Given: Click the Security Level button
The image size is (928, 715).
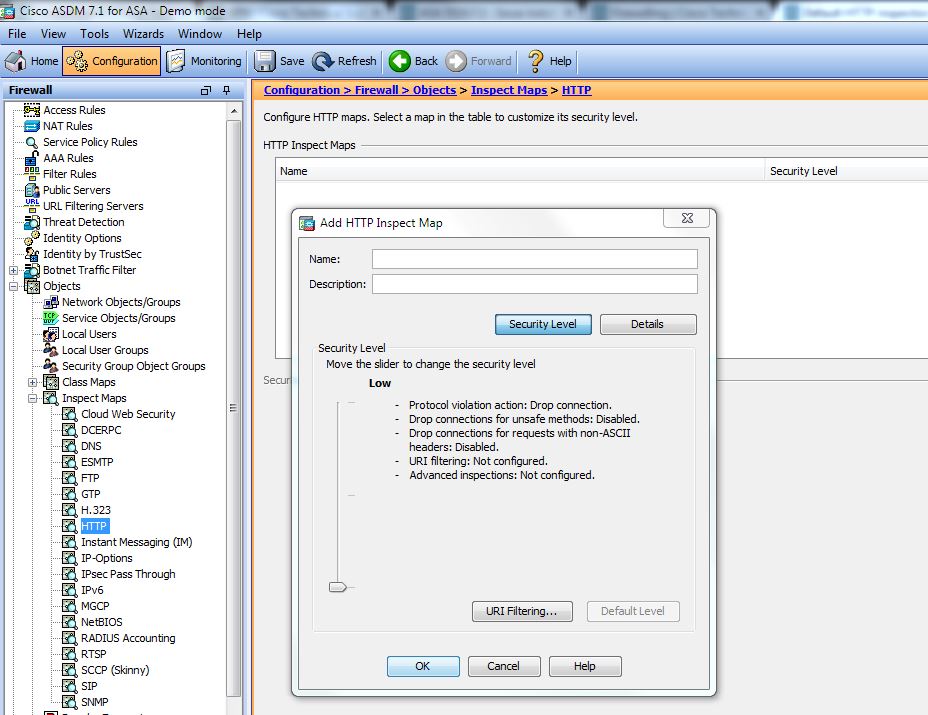Looking at the screenshot, I should (543, 324).
